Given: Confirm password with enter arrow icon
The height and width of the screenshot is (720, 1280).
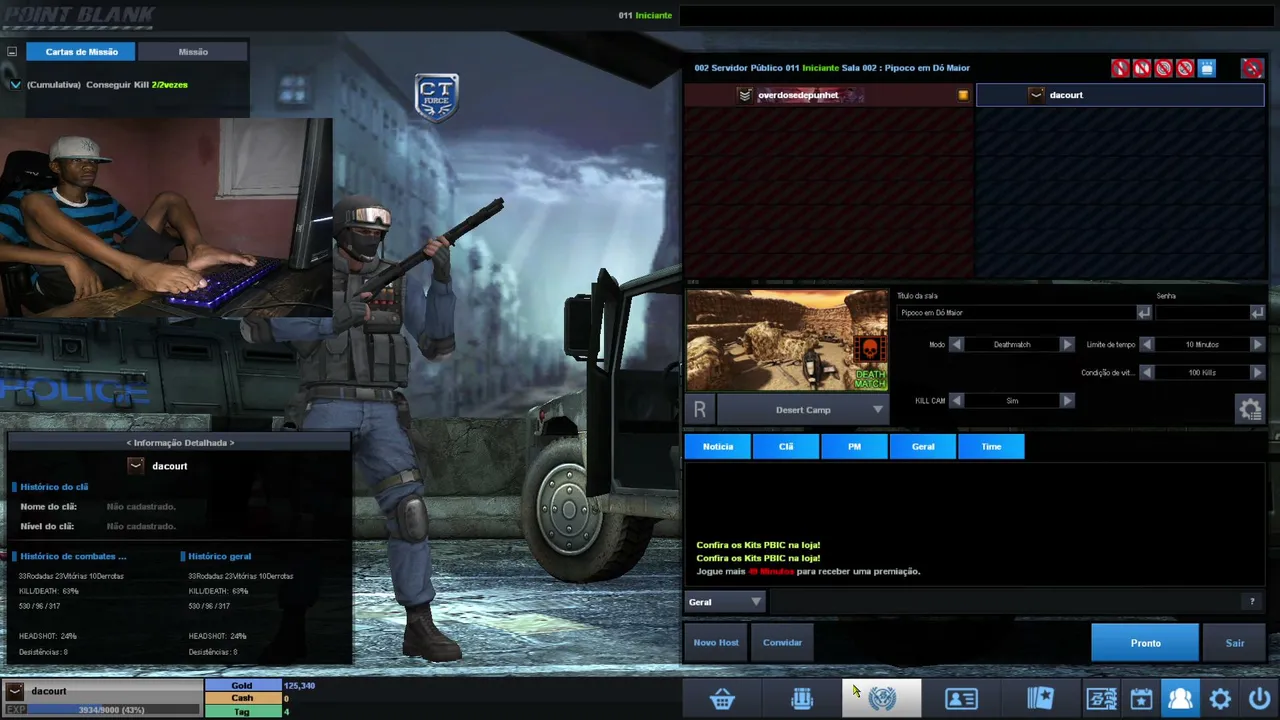Looking at the screenshot, I should click(x=1257, y=313).
